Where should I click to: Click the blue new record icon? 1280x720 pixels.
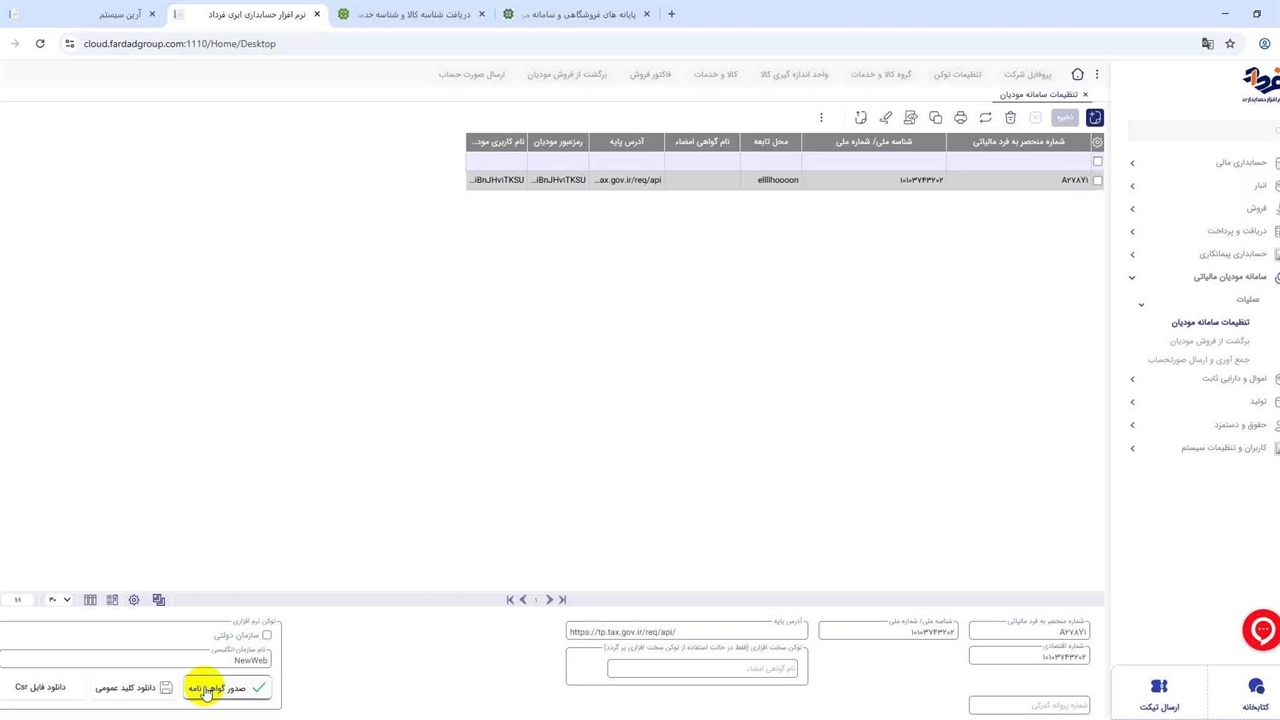coord(1095,118)
